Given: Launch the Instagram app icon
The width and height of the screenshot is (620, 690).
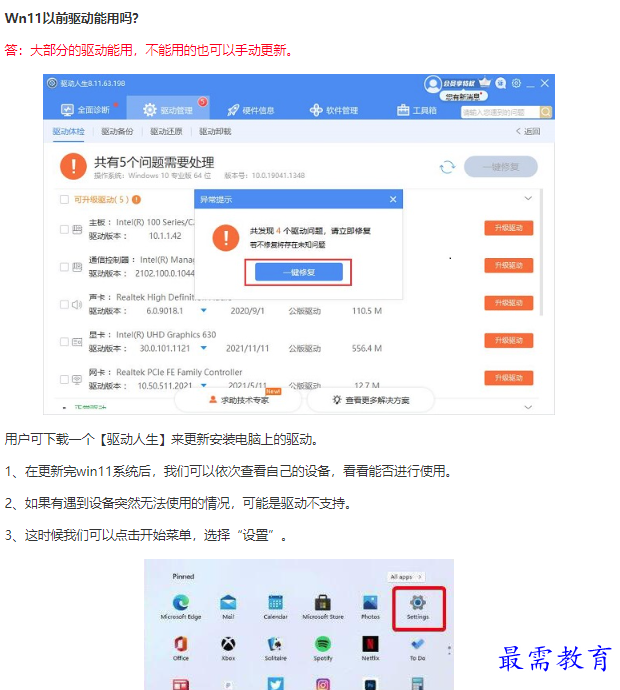Looking at the screenshot, I should click(323, 683).
